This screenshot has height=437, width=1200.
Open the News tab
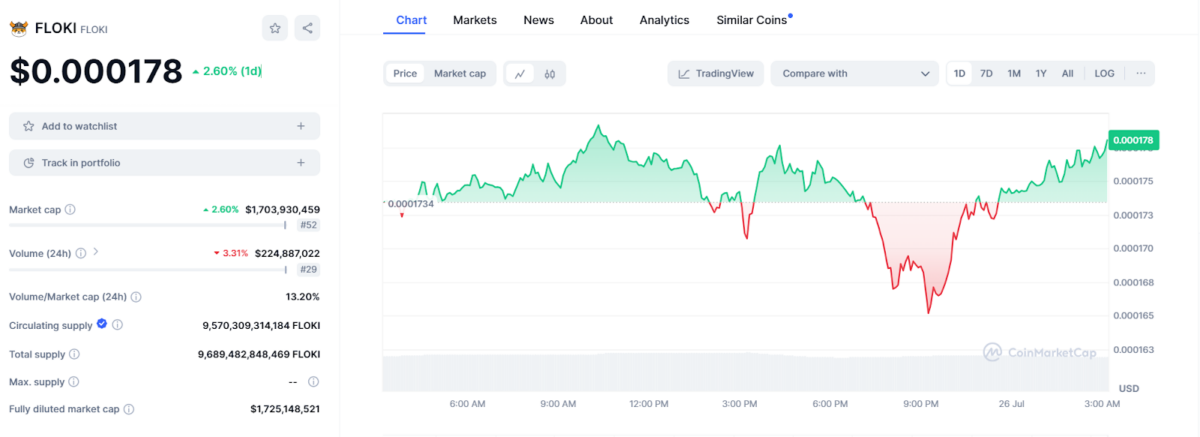[539, 20]
